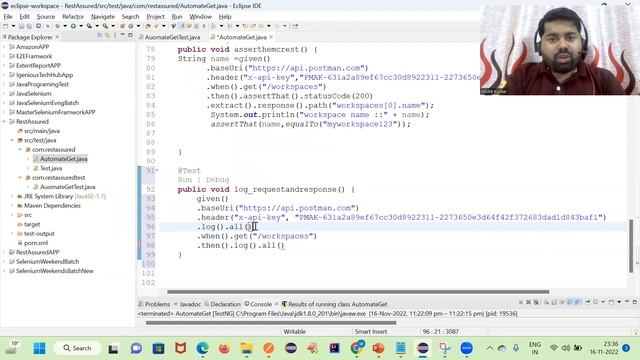Open Firefox from the taskbar
The image size is (640, 360).
(x=224, y=348)
